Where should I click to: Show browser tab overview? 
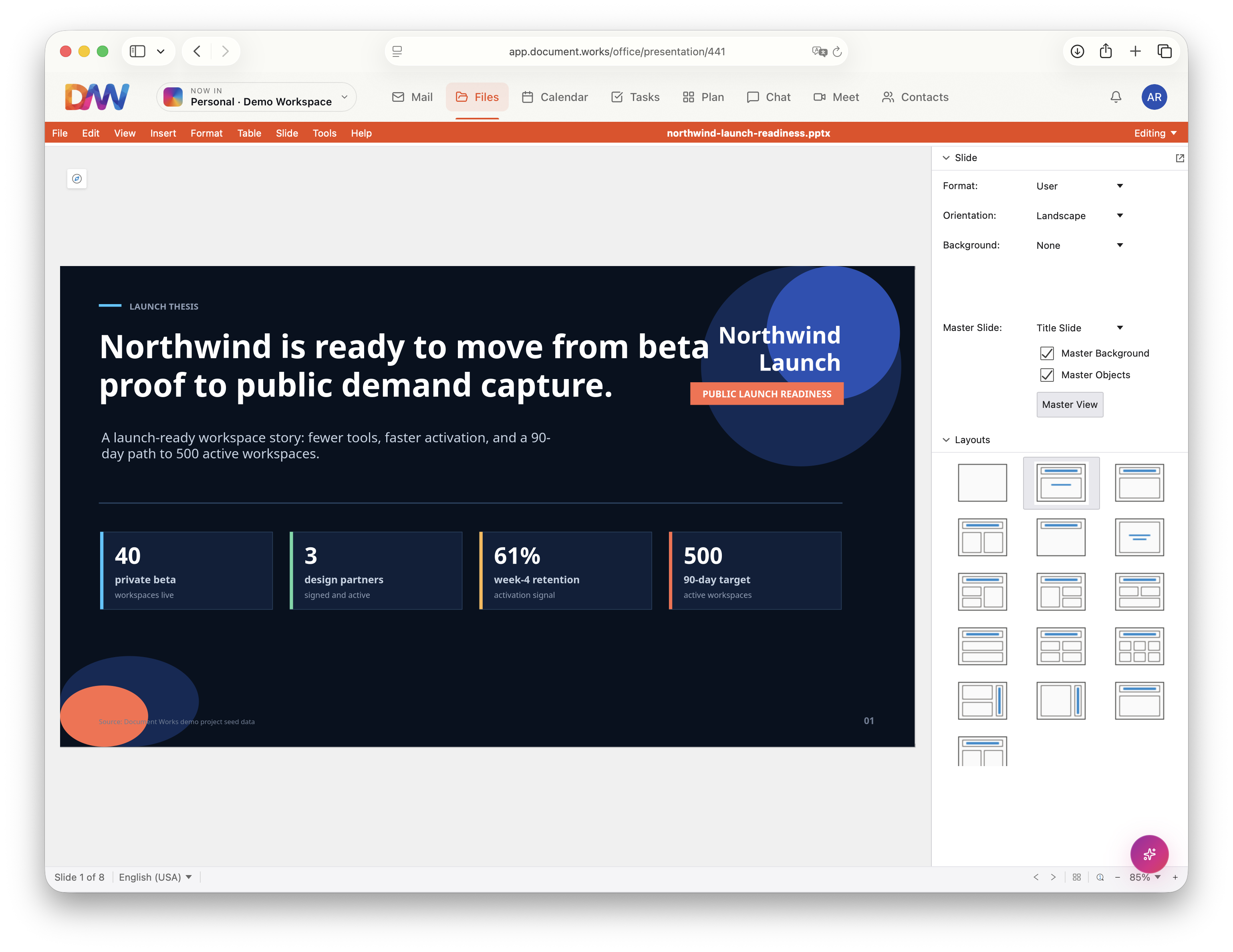(x=1164, y=51)
